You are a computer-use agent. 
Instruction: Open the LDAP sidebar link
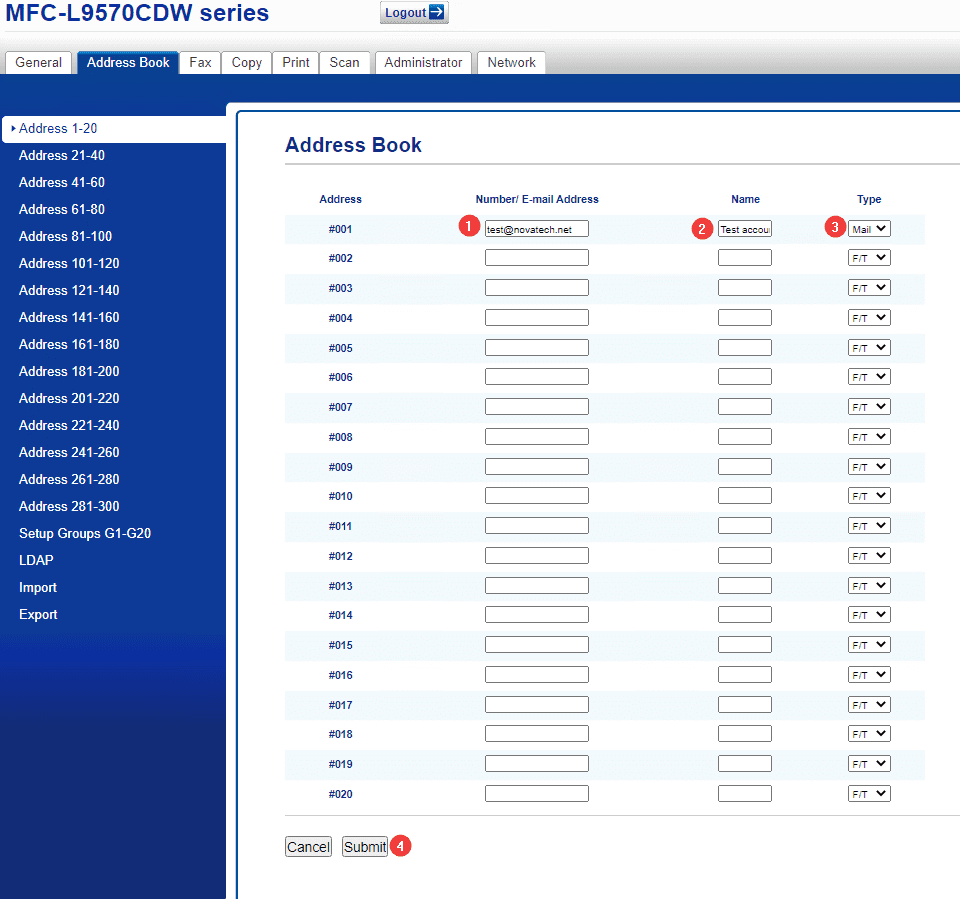tap(36, 560)
